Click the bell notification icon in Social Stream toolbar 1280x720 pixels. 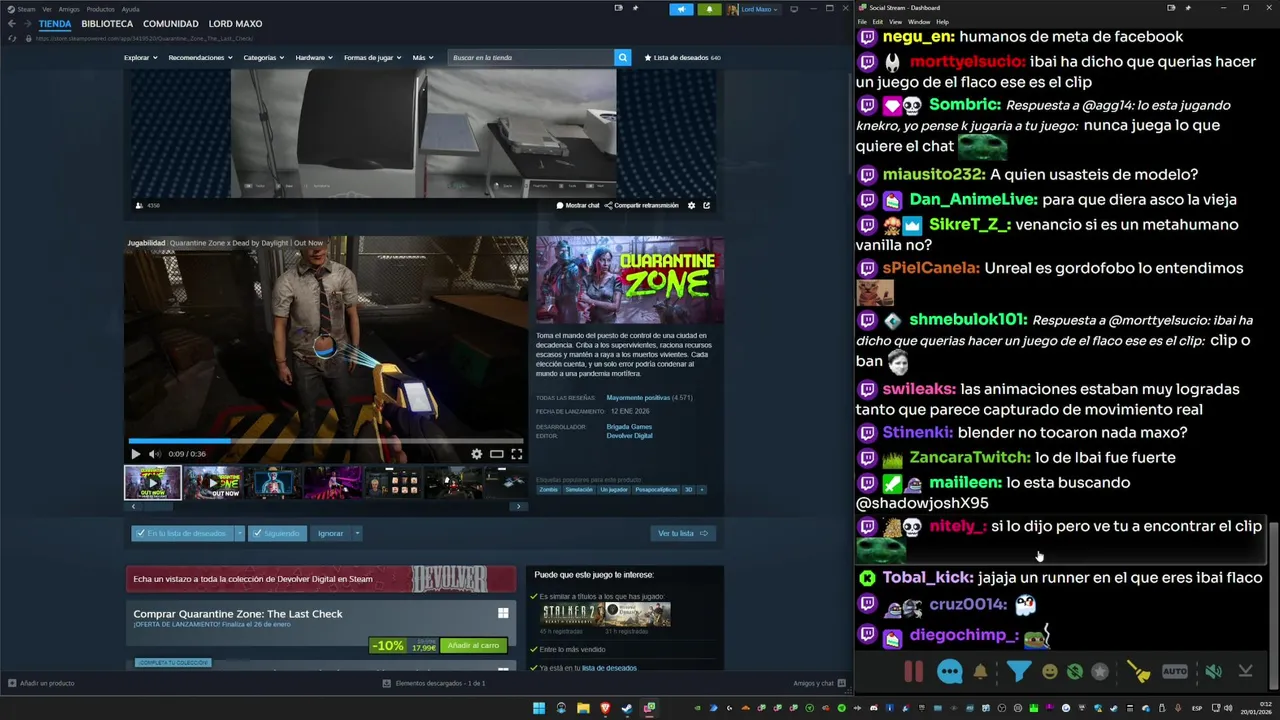[981, 672]
